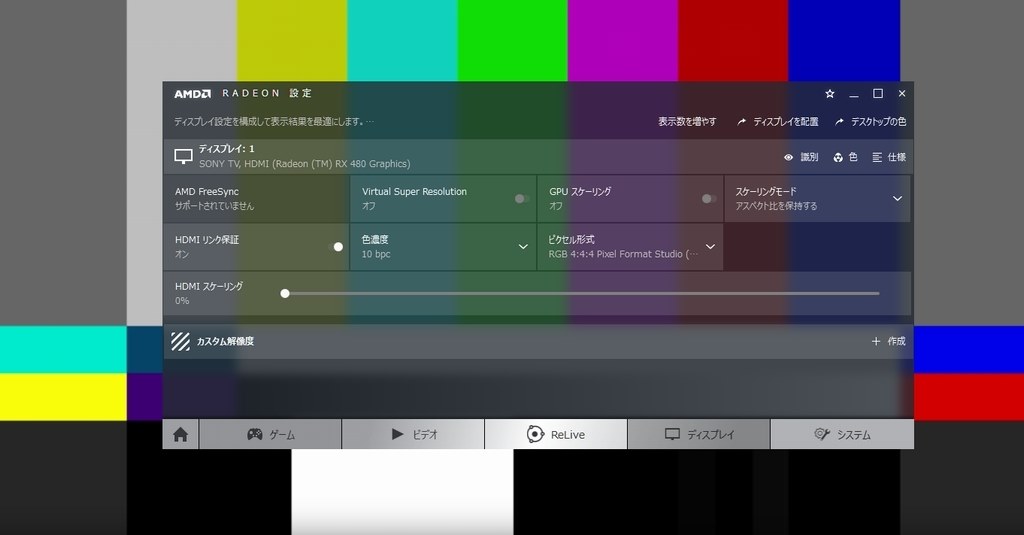Switch to the ディスプレイ tab

[699, 434]
